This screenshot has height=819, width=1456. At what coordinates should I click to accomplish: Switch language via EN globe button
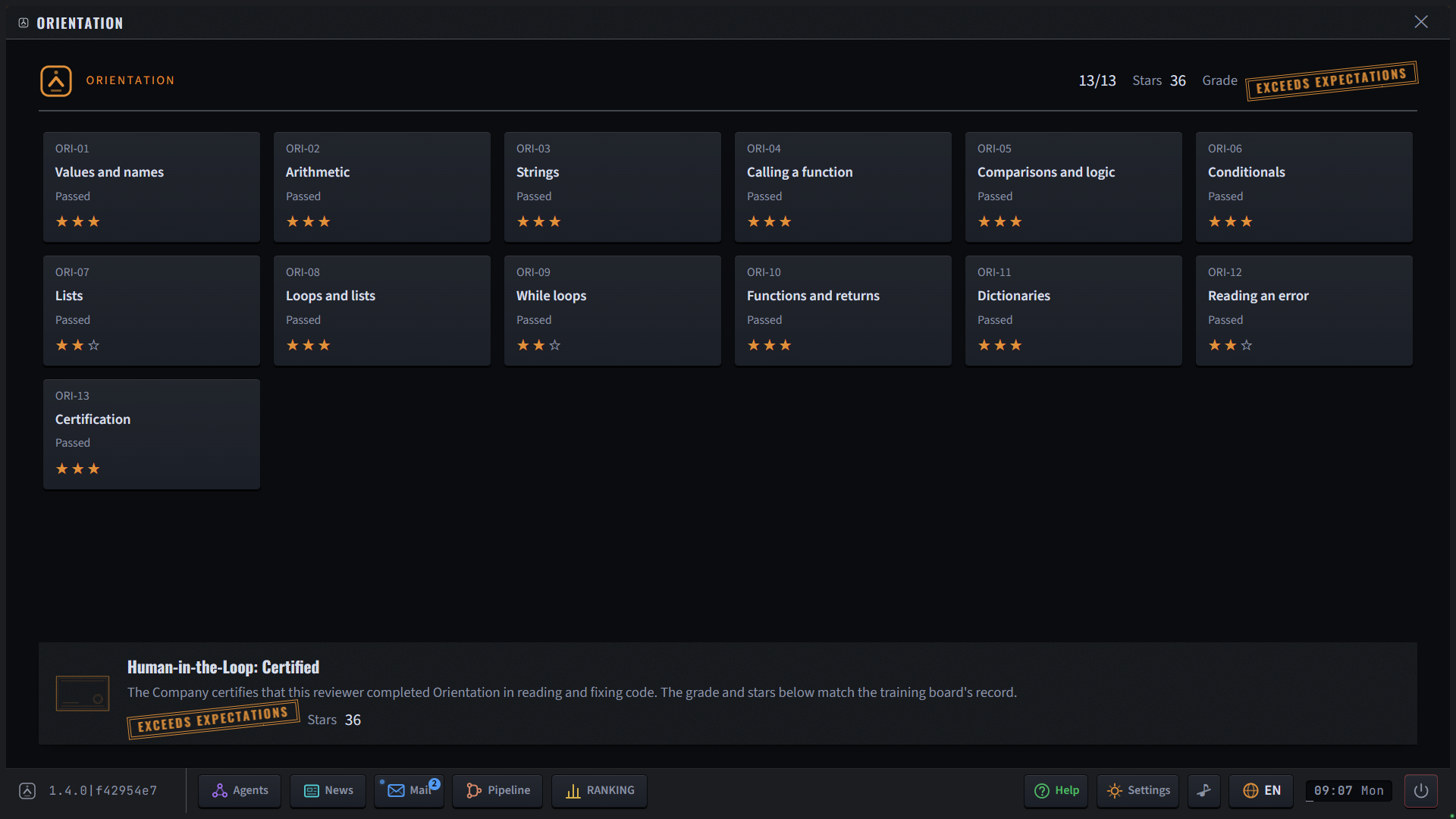click(x=1262, y=790)
